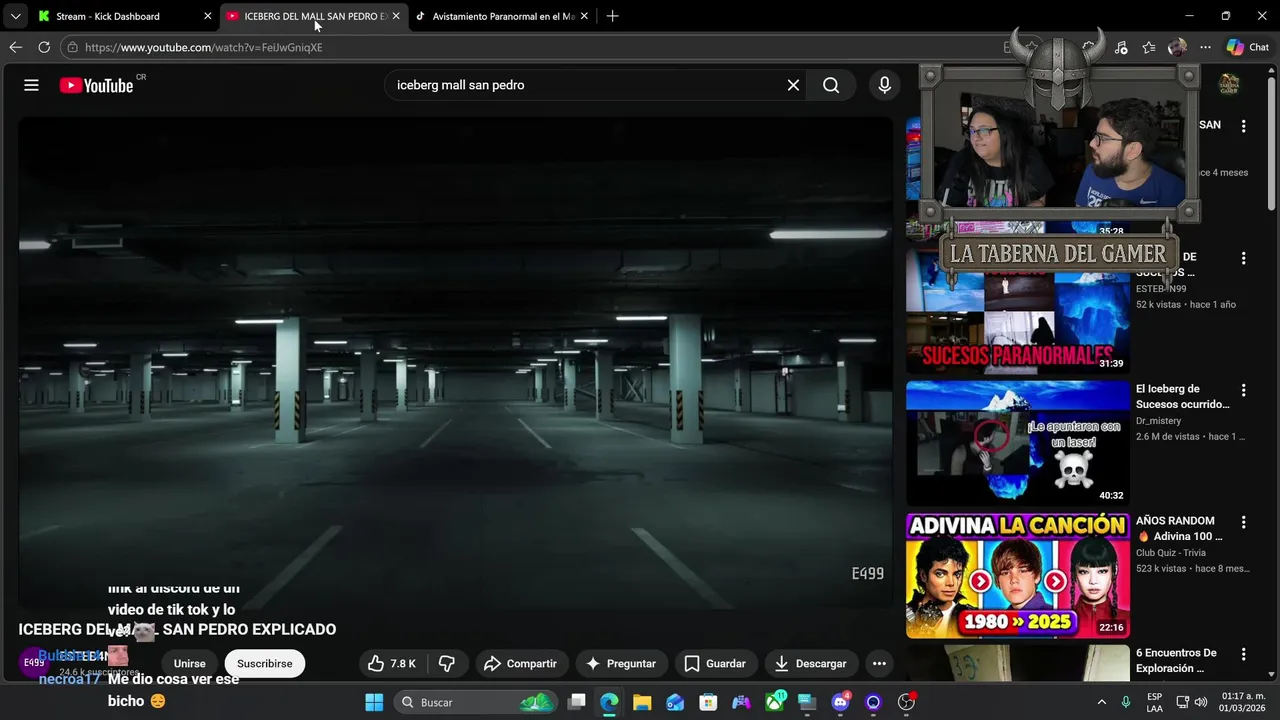Save video with Guardar button
Screen dimensions: 1280x720
point(715,663)
